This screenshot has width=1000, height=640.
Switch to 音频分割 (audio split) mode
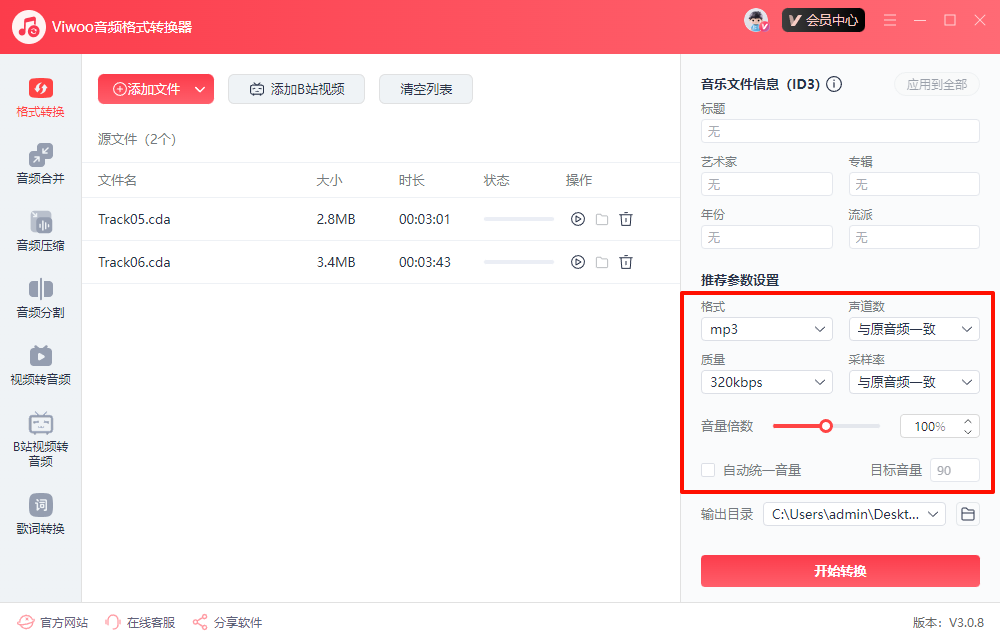tap(40, 300)
